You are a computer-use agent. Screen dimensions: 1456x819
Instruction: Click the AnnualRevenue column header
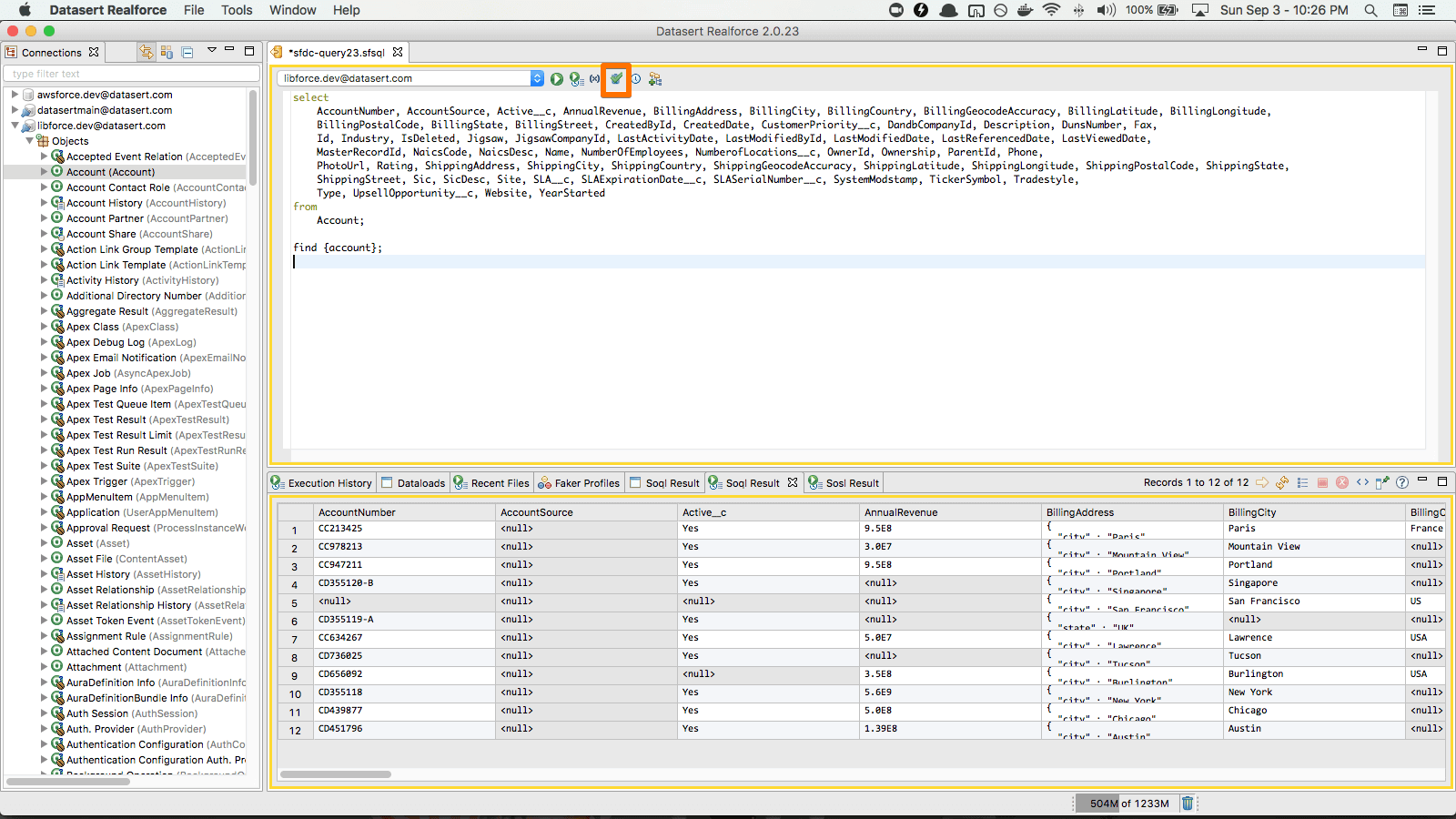901,512
